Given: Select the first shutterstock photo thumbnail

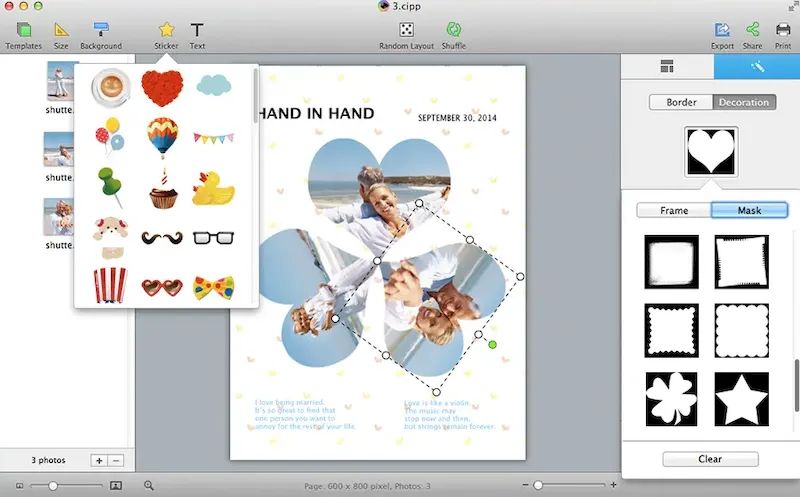Looking at the screenshot, I should point(60,81).
